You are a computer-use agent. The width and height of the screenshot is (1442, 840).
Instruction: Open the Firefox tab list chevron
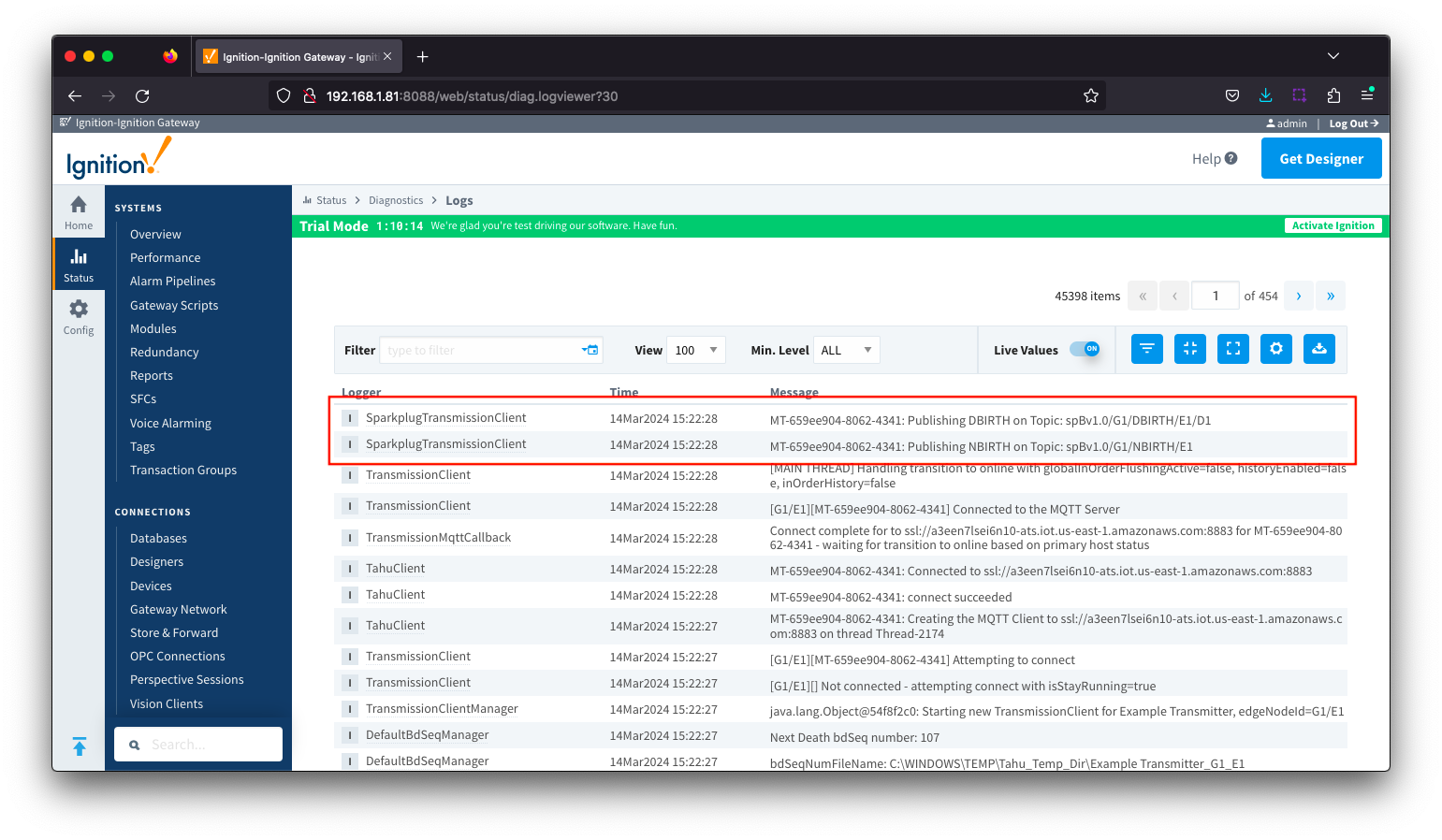click(1333, 56)
